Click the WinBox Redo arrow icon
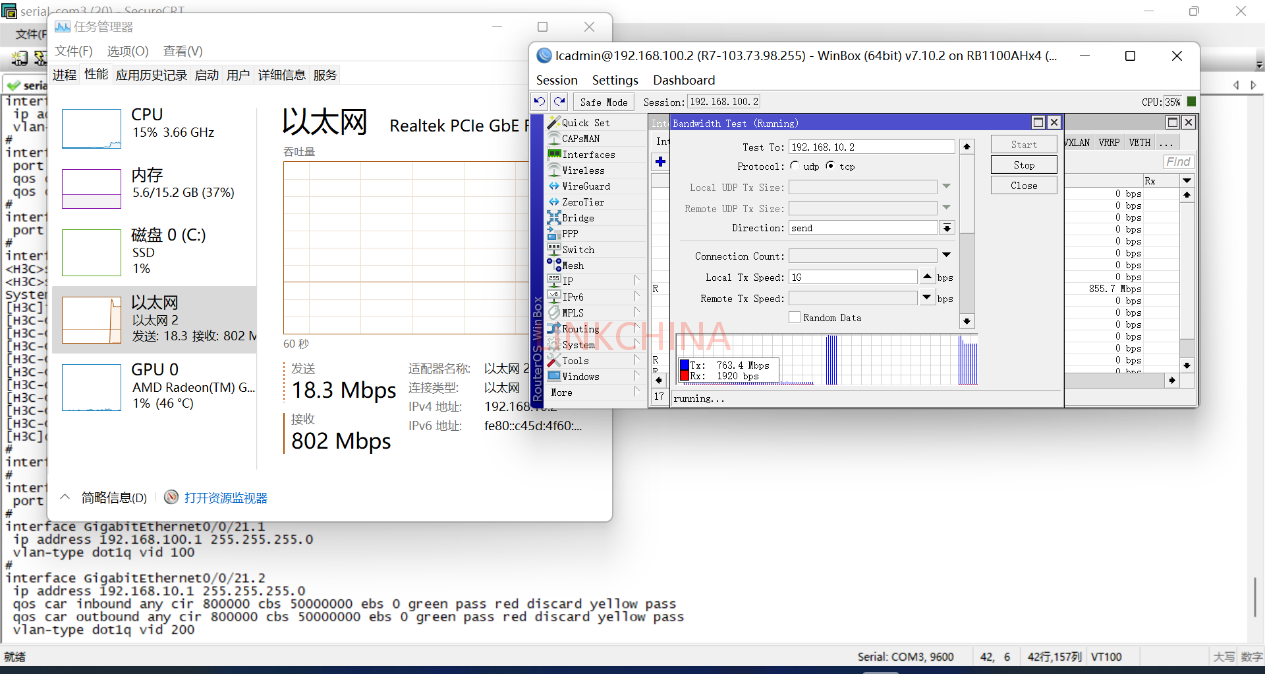Image resolution: width=1265 pixels, height=674 pixels. [559, 102]
